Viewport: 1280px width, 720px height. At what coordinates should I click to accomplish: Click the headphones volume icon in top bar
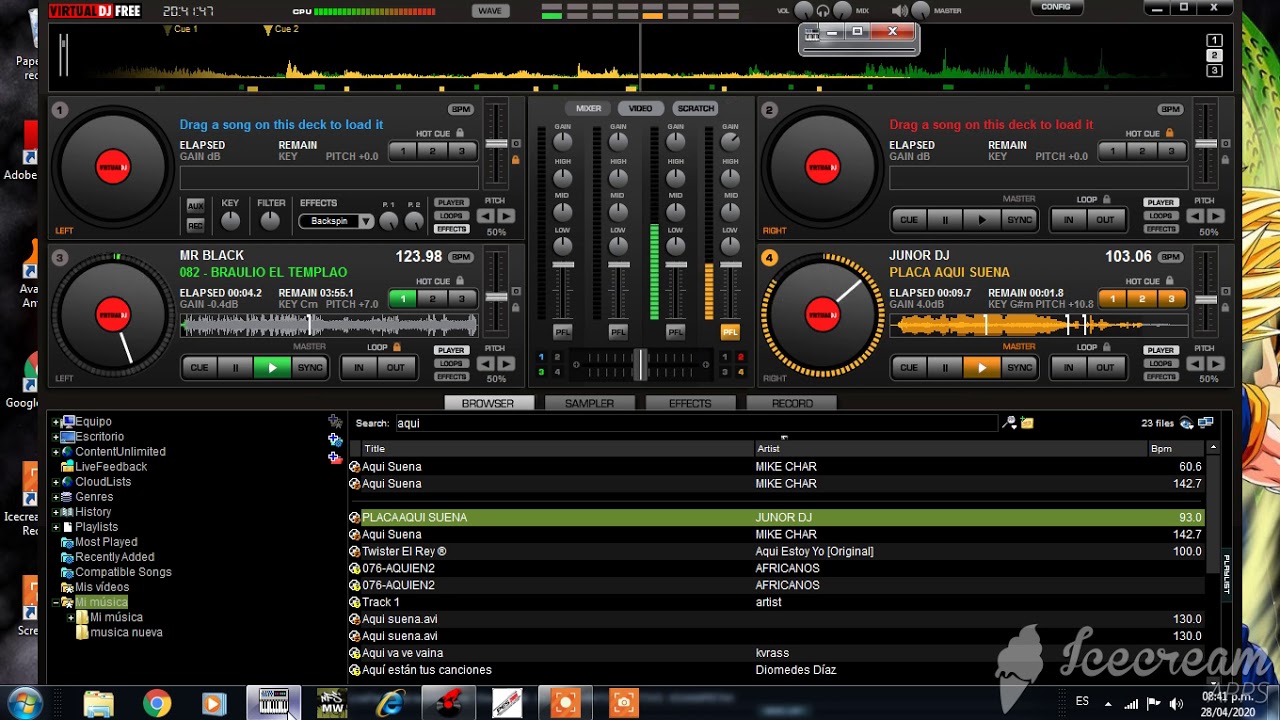pyautogui.click(x=823, y=10)
